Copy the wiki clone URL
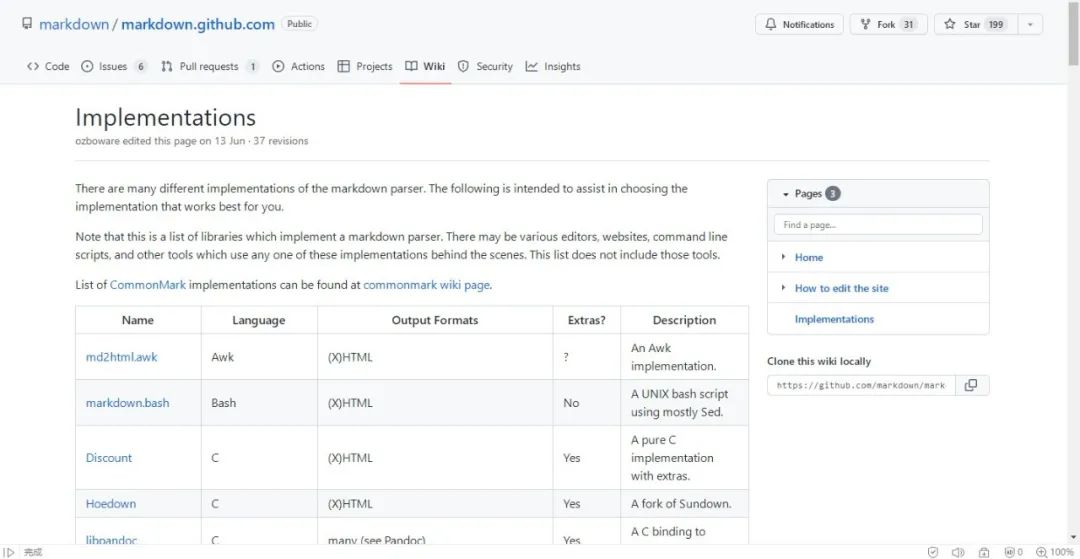 pyautogui.click(x=971, y=386)
